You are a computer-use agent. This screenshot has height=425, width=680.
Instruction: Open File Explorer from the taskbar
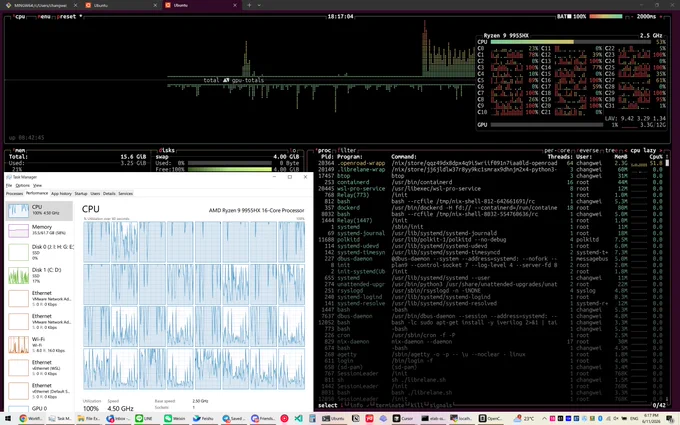tap(89, 418)
